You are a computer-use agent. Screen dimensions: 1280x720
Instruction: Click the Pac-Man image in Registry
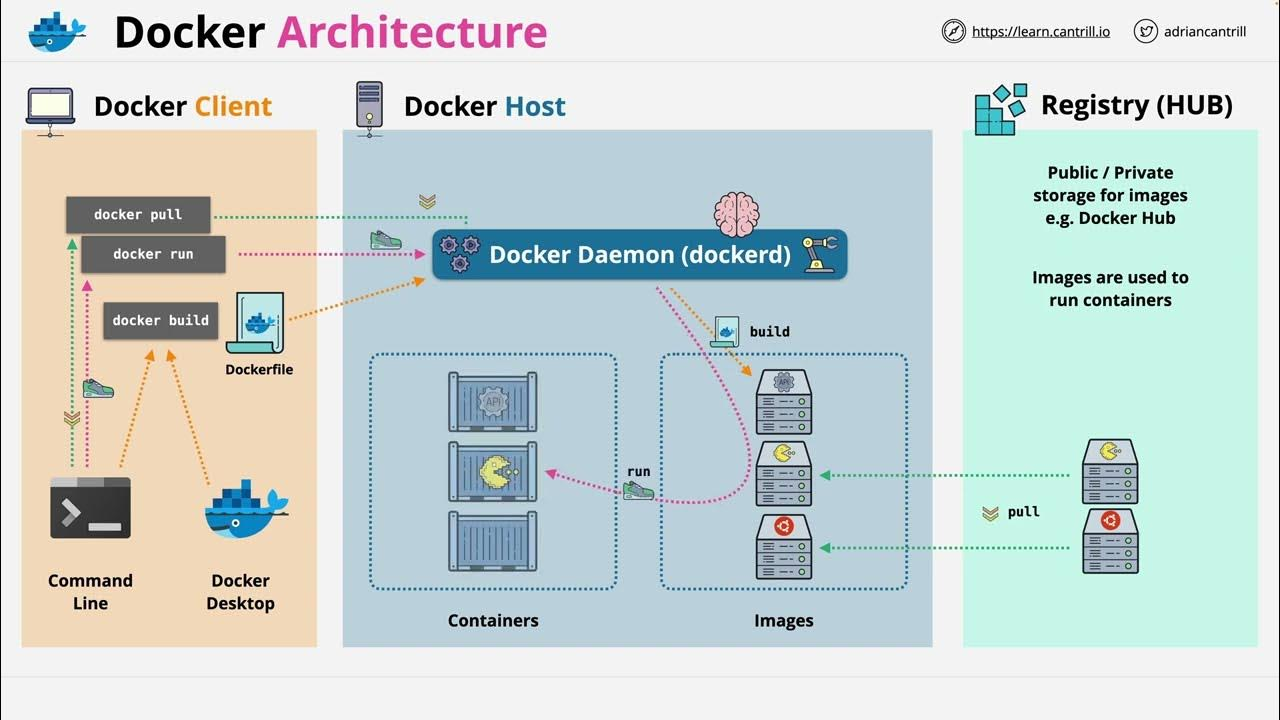click(x=1110, y=470)
